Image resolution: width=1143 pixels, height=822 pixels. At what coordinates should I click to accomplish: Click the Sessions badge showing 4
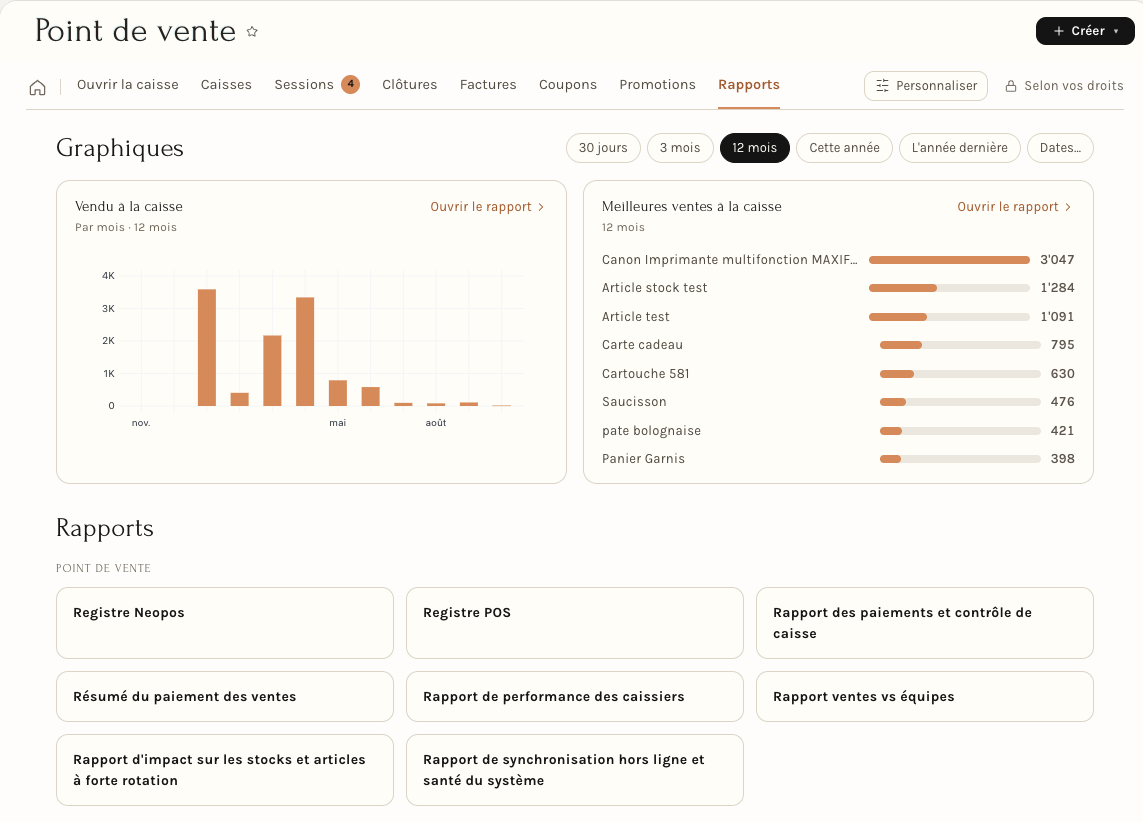pyautogui.click(x=351, y=85)
